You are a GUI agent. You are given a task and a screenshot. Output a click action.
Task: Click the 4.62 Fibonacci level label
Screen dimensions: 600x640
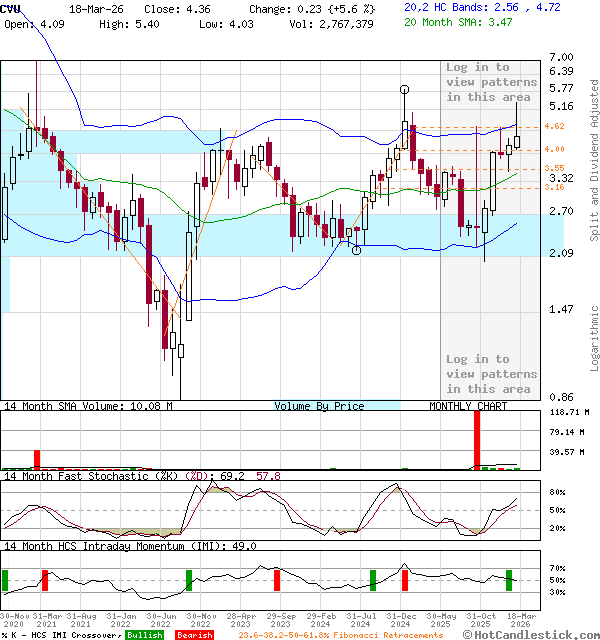point(555,127)
